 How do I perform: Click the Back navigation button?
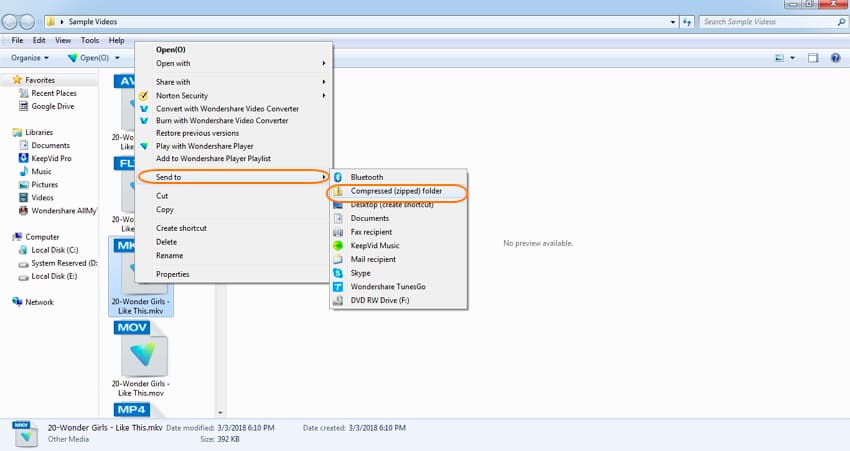coord(9,22)
